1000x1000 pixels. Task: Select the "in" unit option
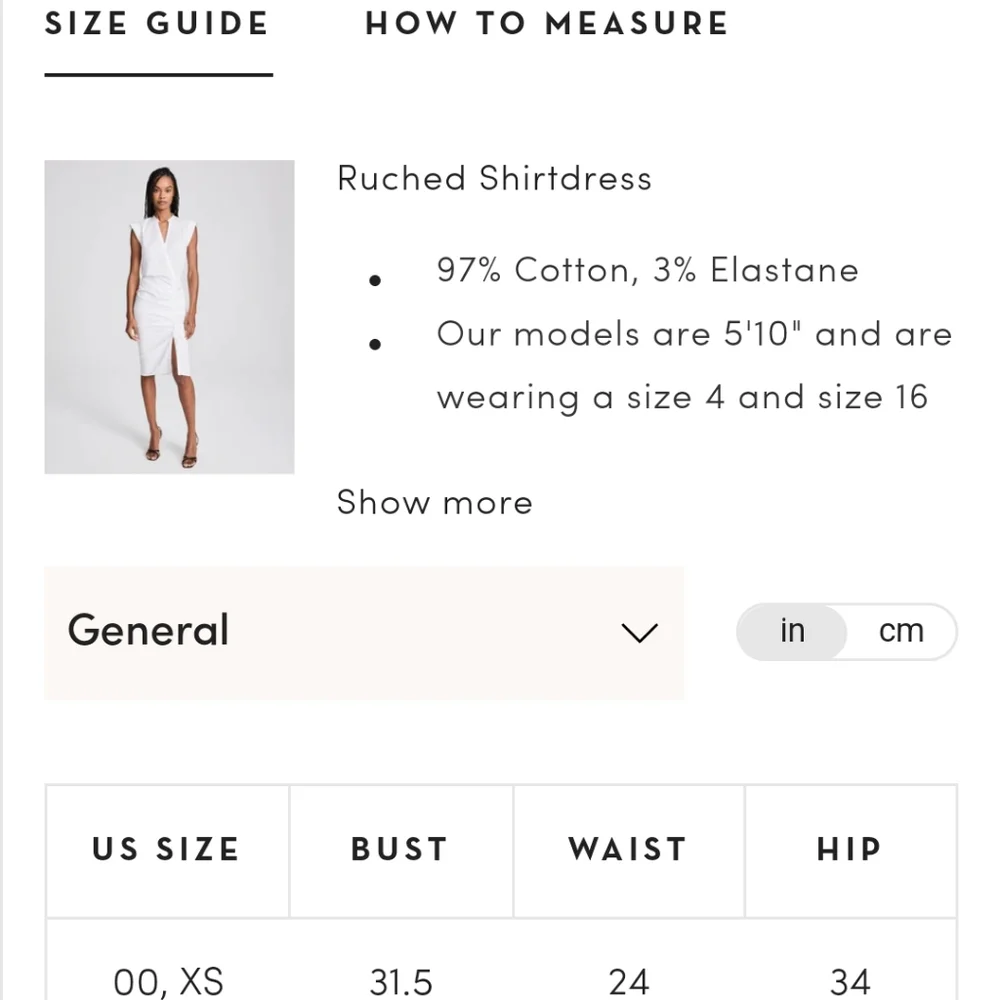792,630
